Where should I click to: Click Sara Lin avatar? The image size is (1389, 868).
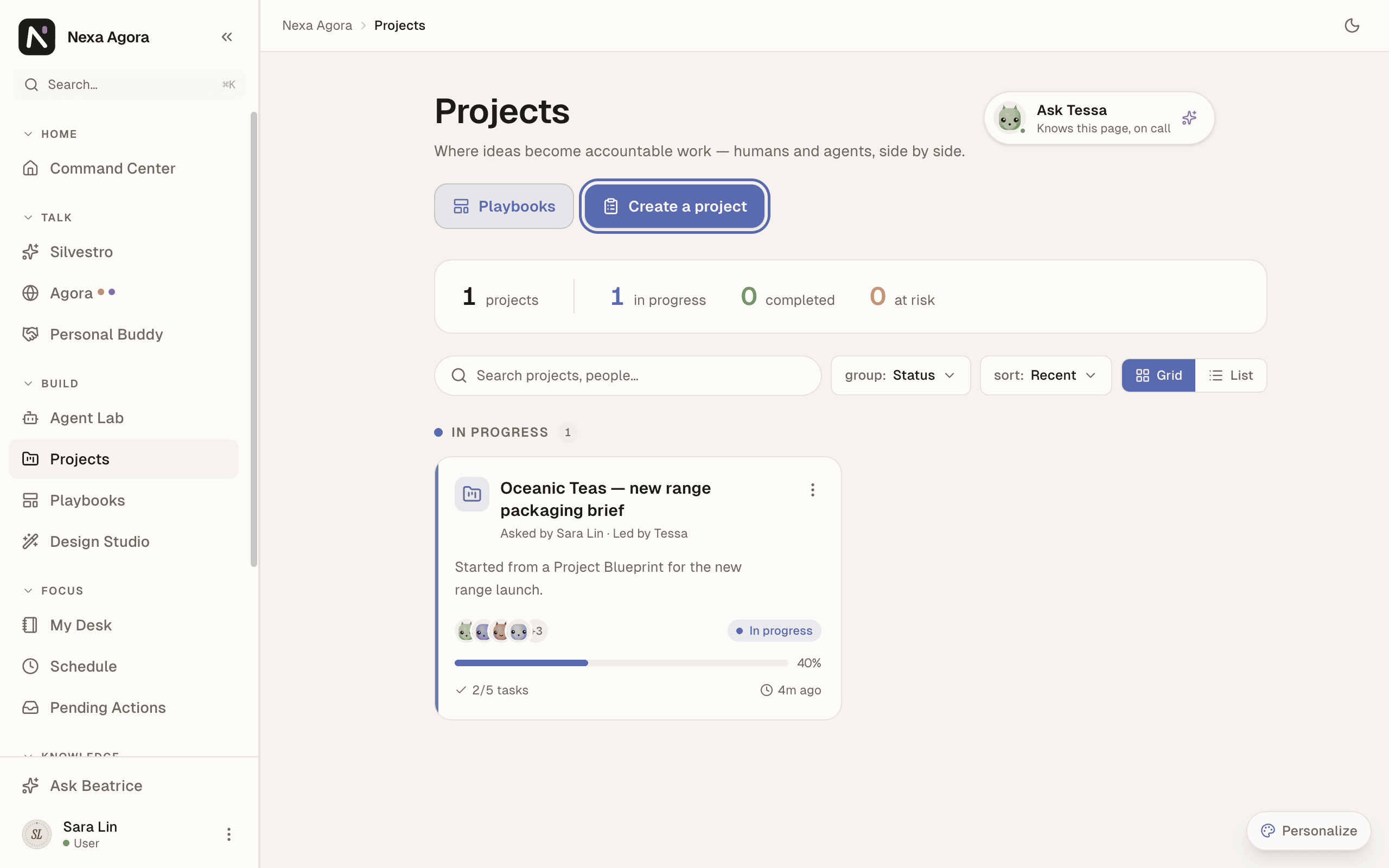click(37, 834)
